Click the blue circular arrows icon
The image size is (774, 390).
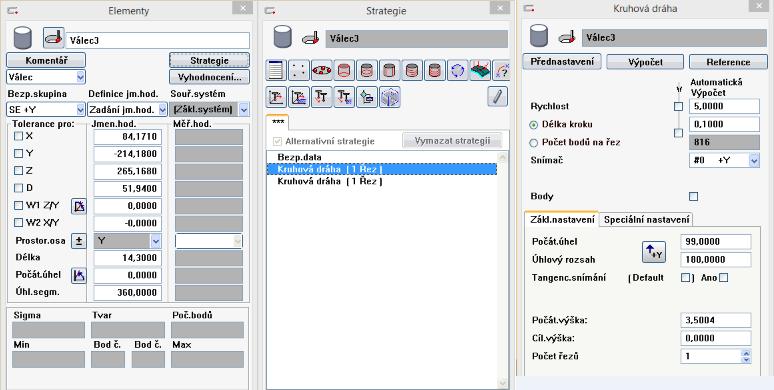(458, 71)
